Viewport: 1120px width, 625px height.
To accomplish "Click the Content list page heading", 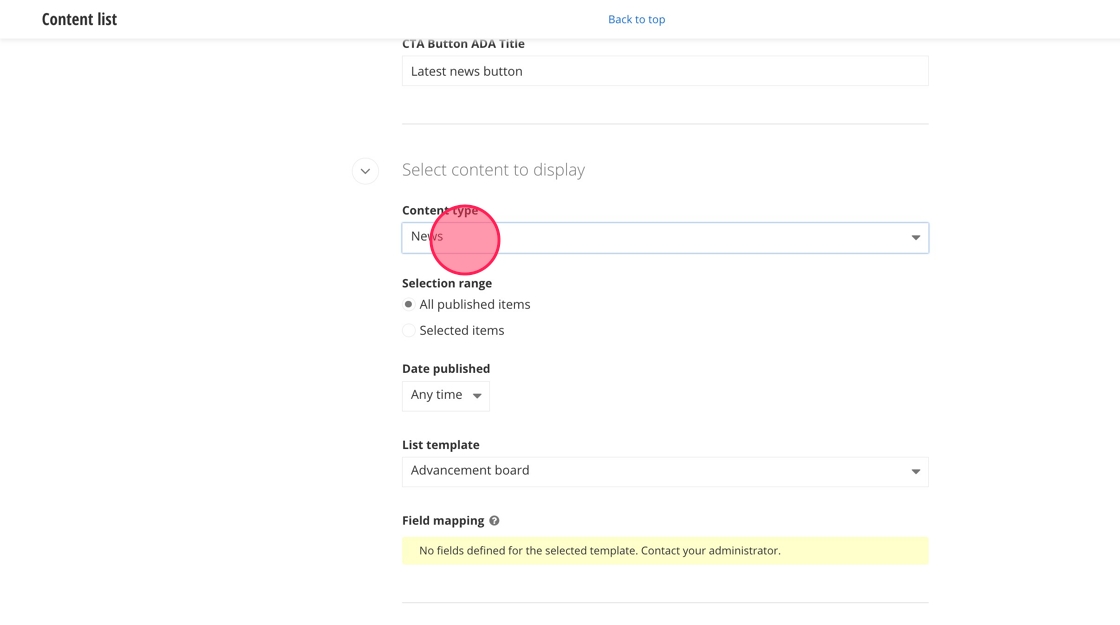I will point(79,19).
